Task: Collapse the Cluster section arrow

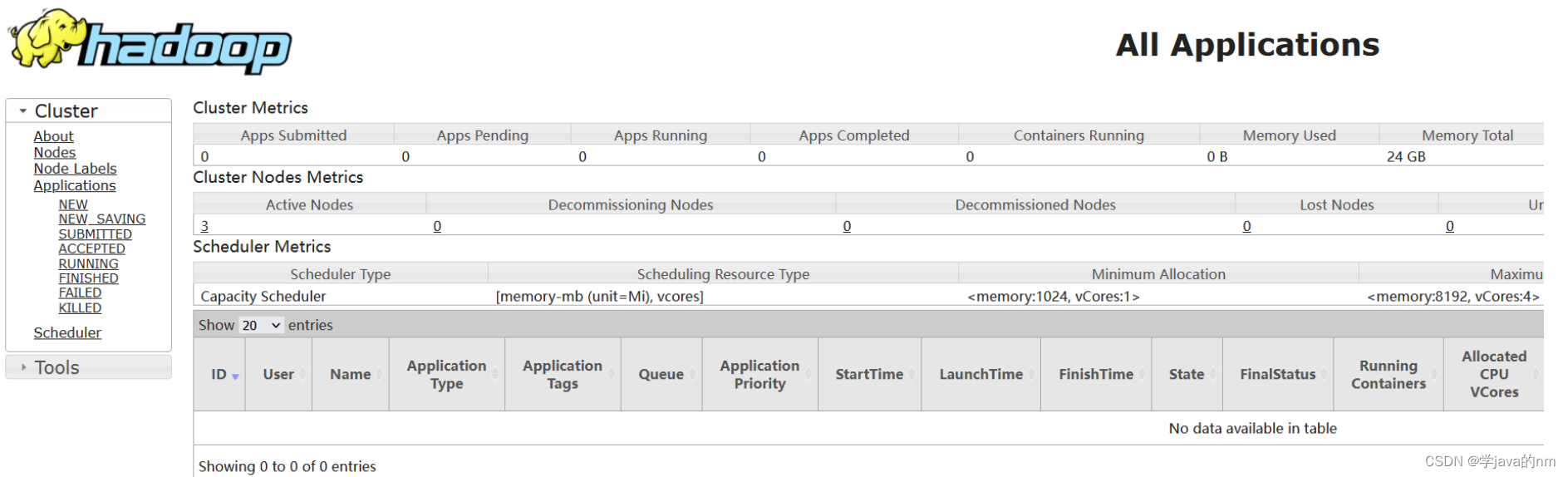Action: (x=23, y=111)
